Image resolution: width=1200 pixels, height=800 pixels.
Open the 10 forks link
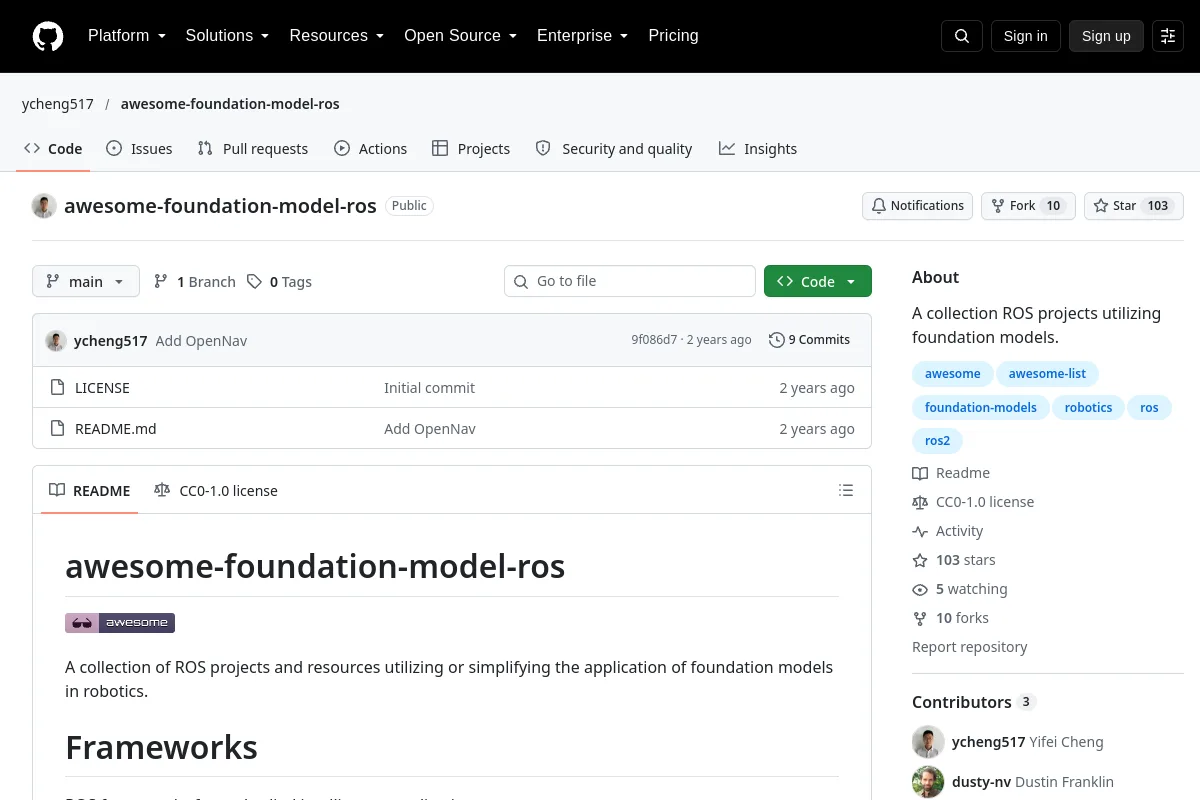click(950, 618)
